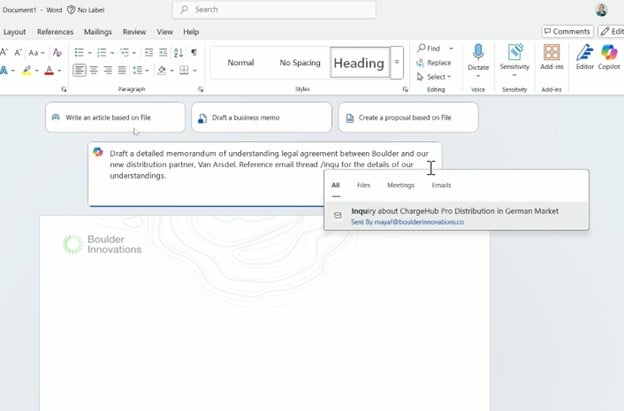Shrink font size icon
624x411 pixels.
pyautogui.click(x=18, y=53)
